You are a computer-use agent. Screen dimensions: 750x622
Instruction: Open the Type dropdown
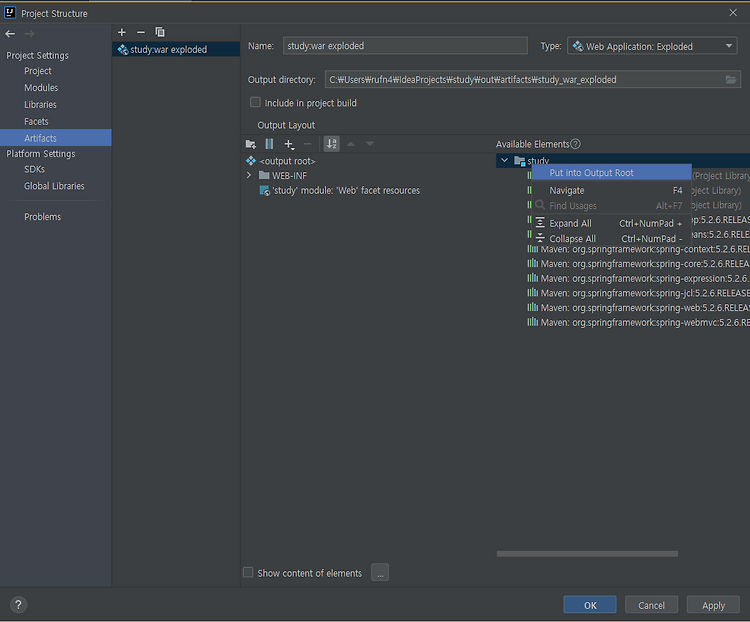pyautogui.click(x=652, y=46)
